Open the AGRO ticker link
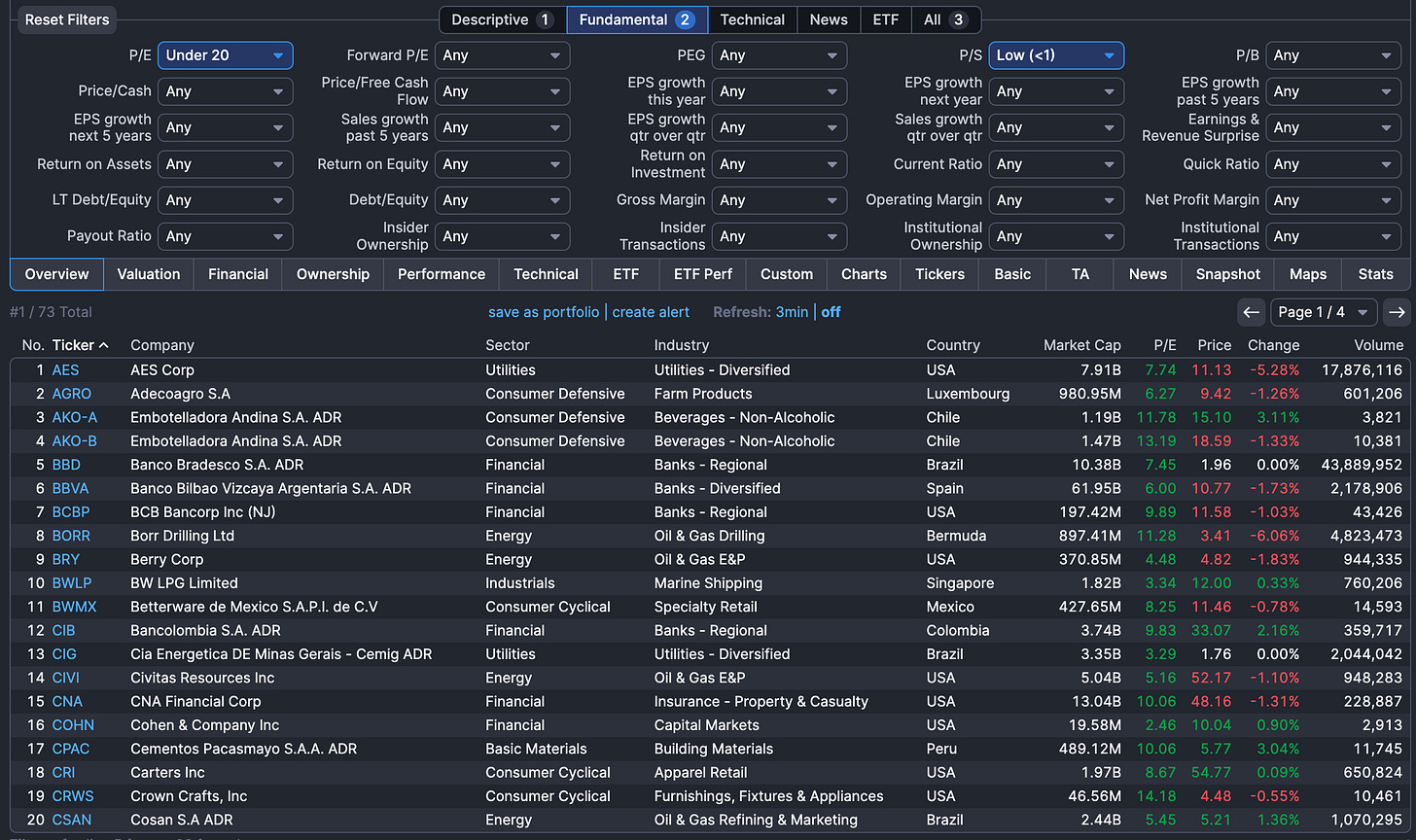 (72, 394)
